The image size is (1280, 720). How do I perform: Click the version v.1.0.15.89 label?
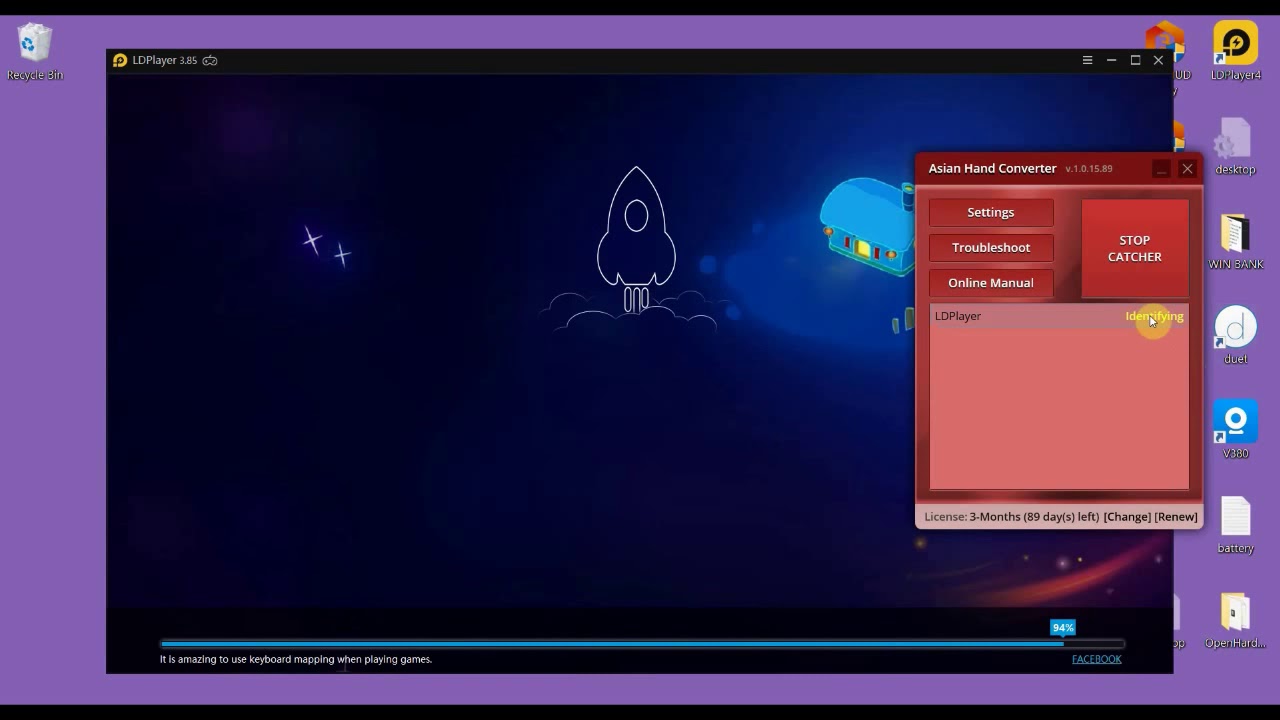(1089, 169)
